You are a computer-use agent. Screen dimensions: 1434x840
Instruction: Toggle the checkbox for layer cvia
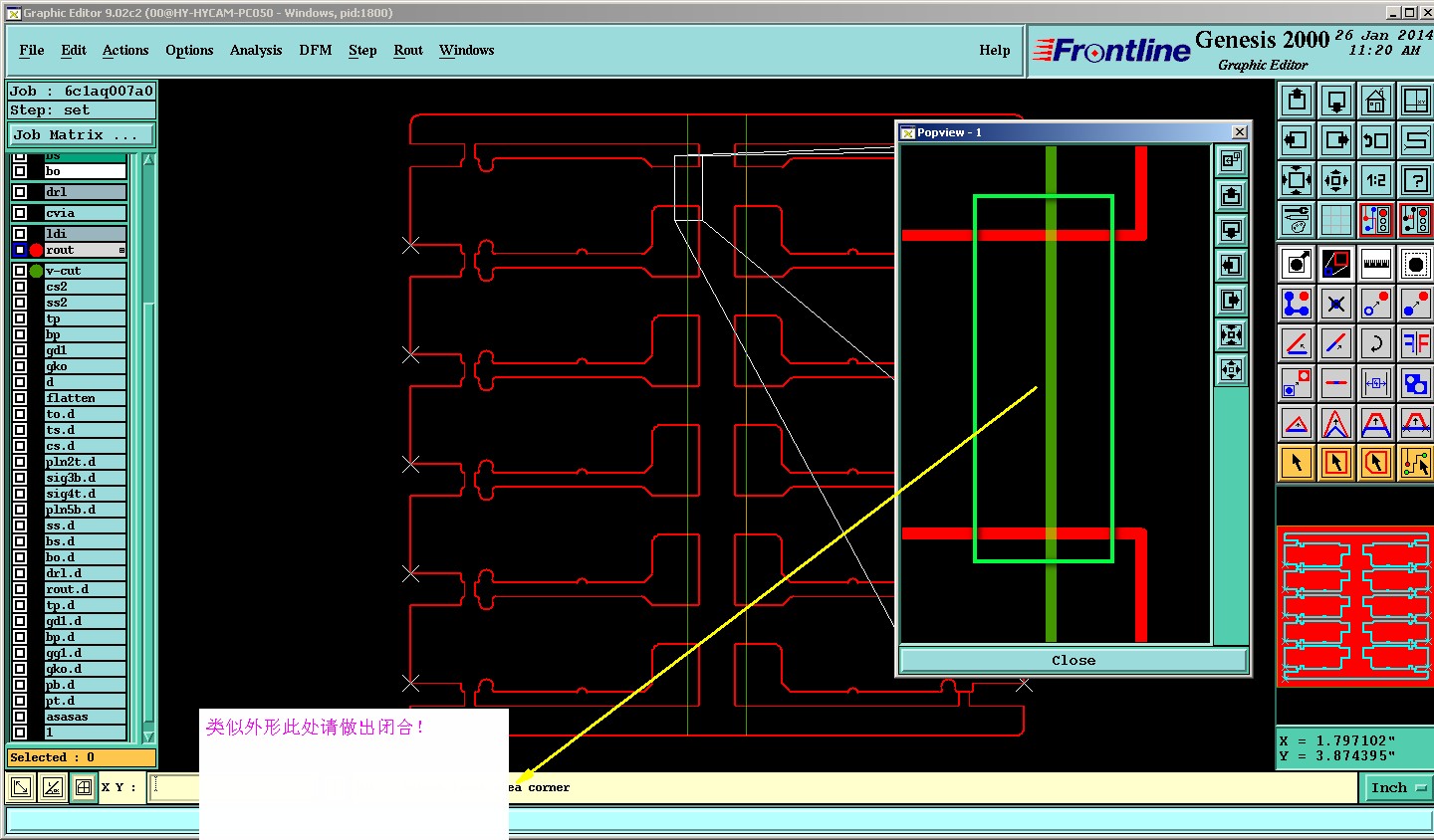pos(20,213)
